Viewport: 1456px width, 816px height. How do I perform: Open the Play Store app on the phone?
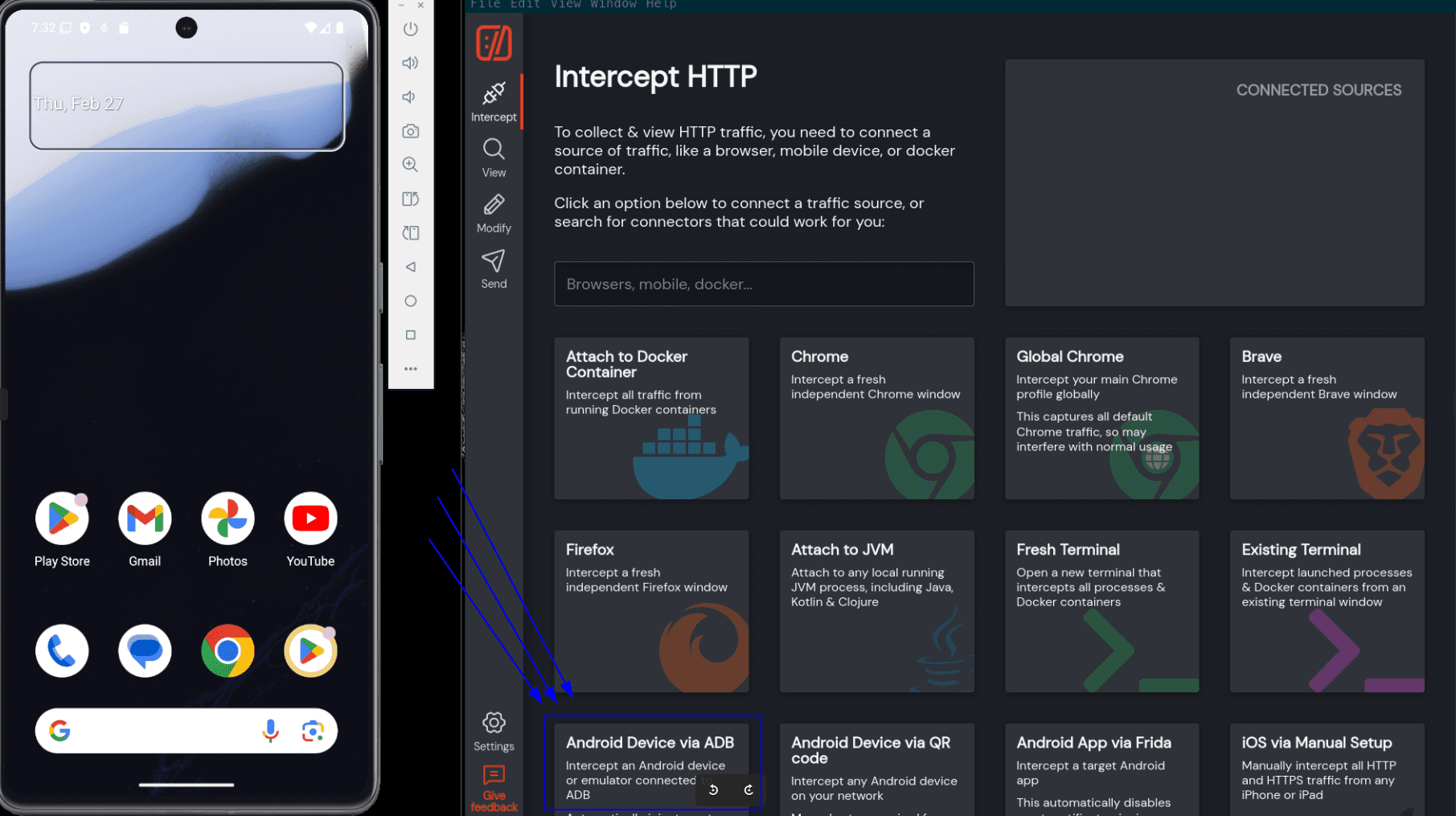(x=62, y=519)
